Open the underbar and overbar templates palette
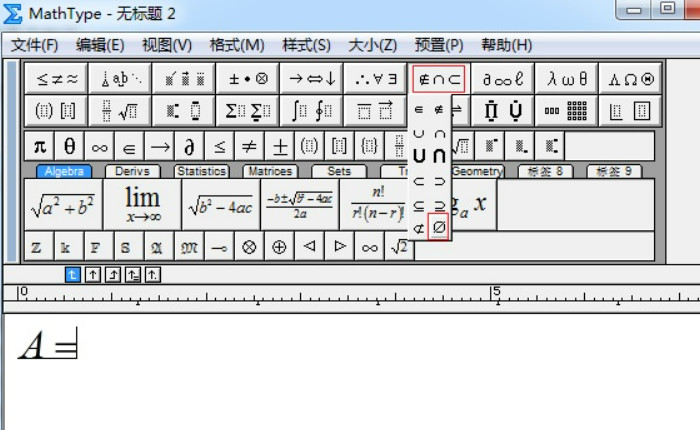This screenshot has width=700, height=430. (375, 110)
